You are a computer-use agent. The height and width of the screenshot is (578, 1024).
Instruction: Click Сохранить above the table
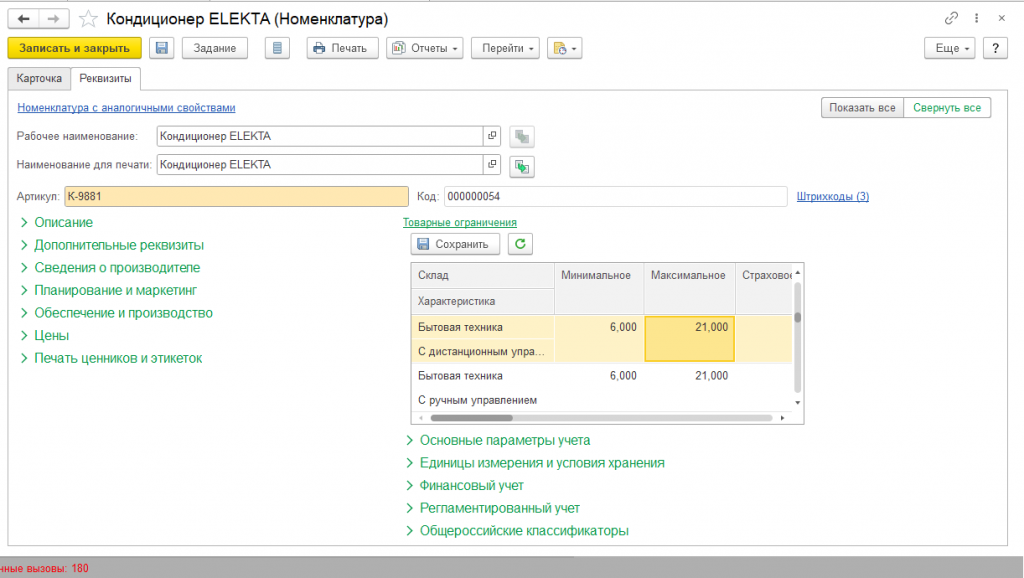[455, 244]
